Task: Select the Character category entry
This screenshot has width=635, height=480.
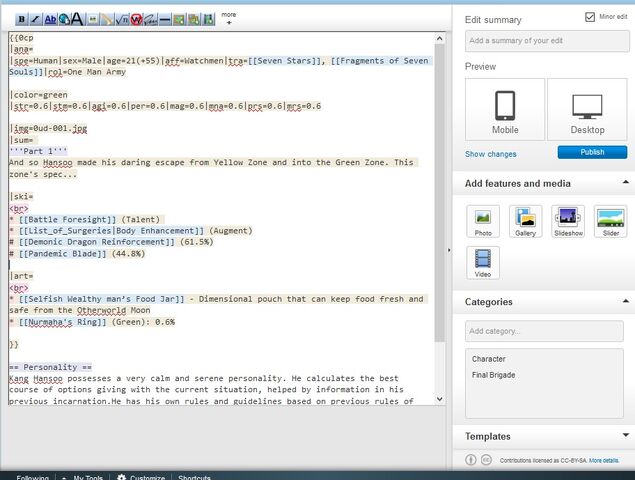Action: (488, 359)
